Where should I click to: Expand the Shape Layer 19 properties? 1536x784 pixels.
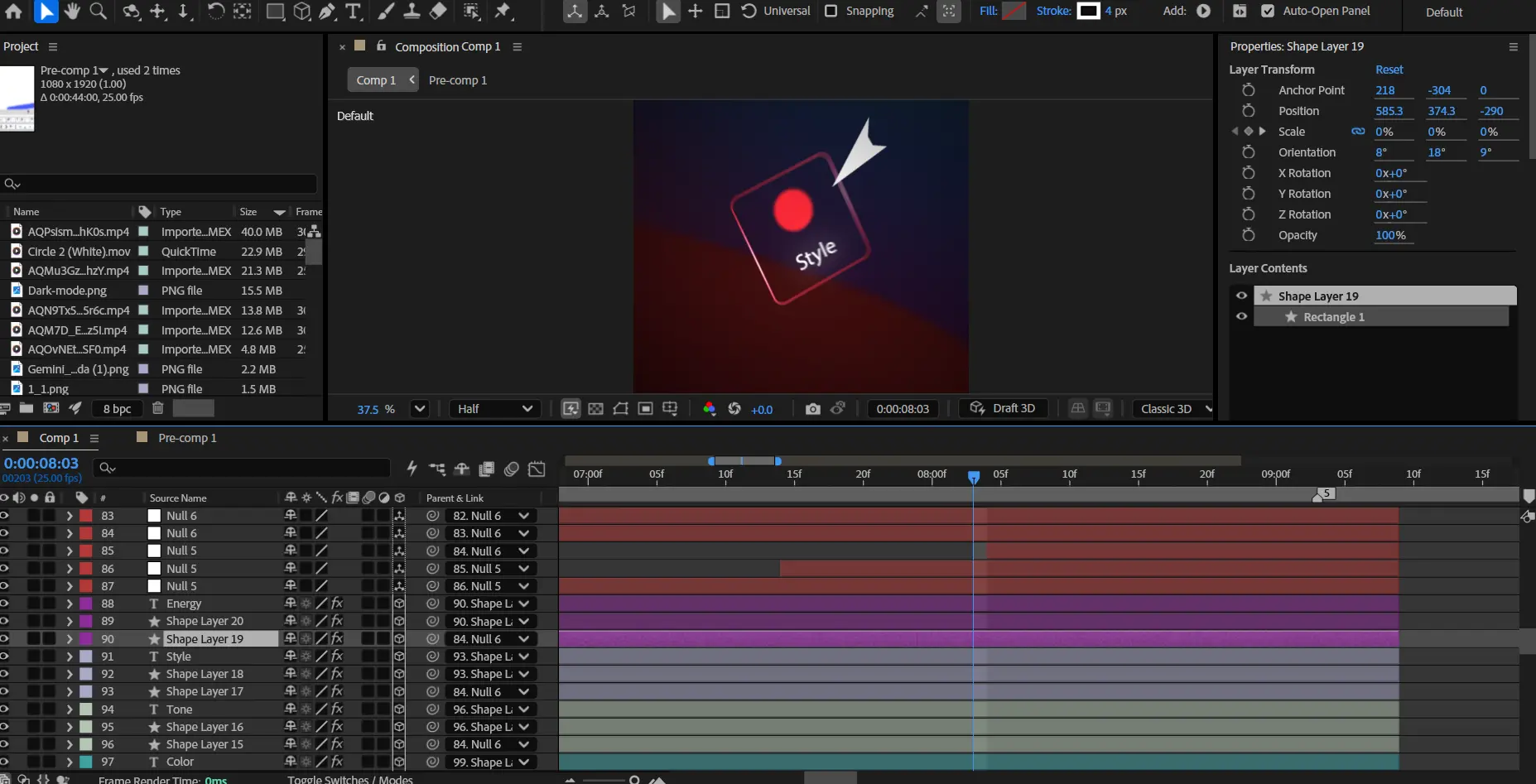70,639
